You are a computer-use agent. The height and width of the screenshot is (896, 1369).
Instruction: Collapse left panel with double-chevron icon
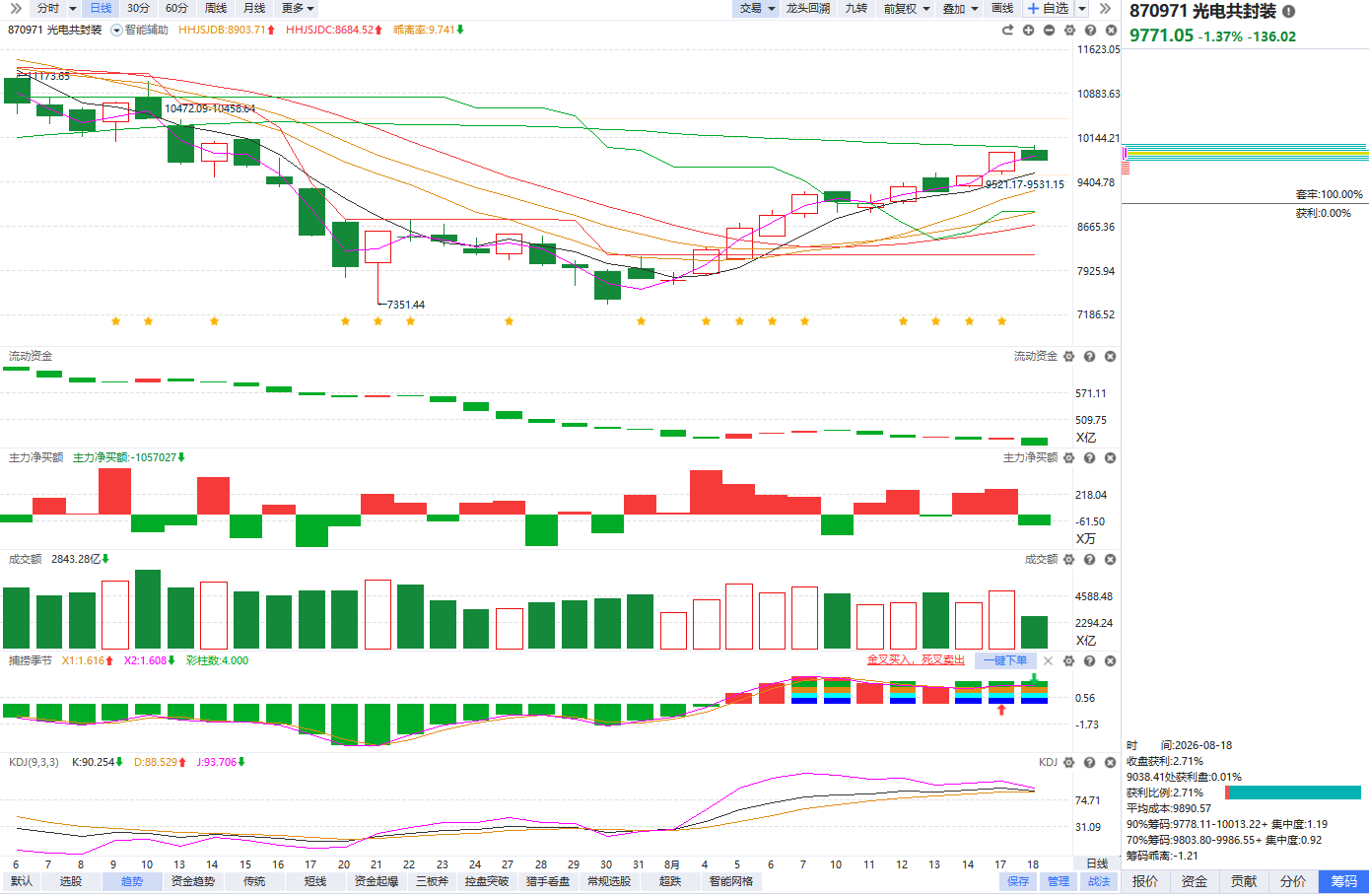point(15,8)
